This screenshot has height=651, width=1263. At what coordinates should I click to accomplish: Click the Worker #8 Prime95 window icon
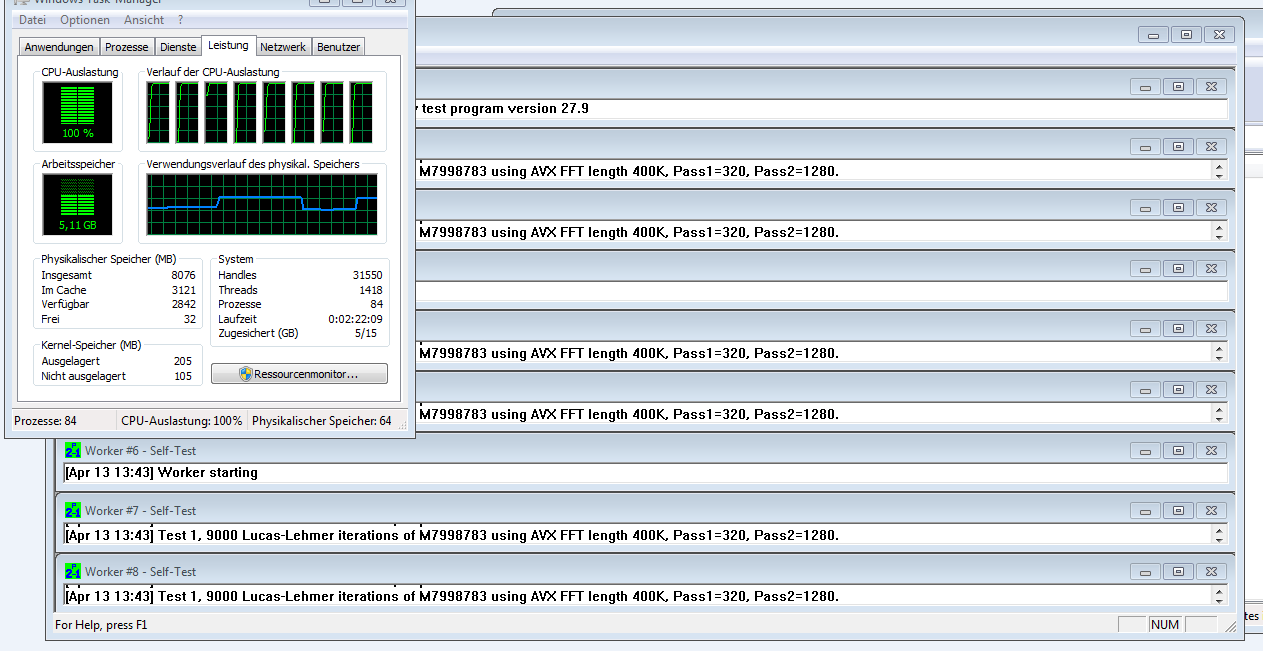pyautogui.click(x=72, y=572)
